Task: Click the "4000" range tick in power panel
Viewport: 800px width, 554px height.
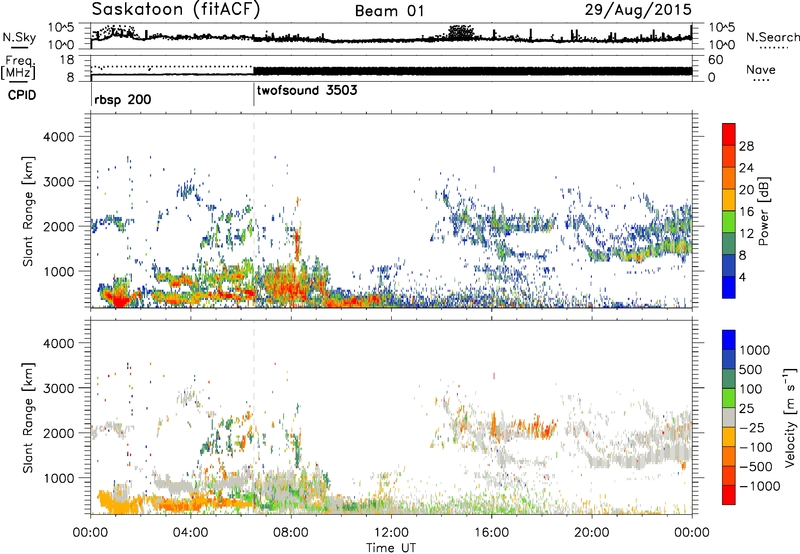Action: 58,137
